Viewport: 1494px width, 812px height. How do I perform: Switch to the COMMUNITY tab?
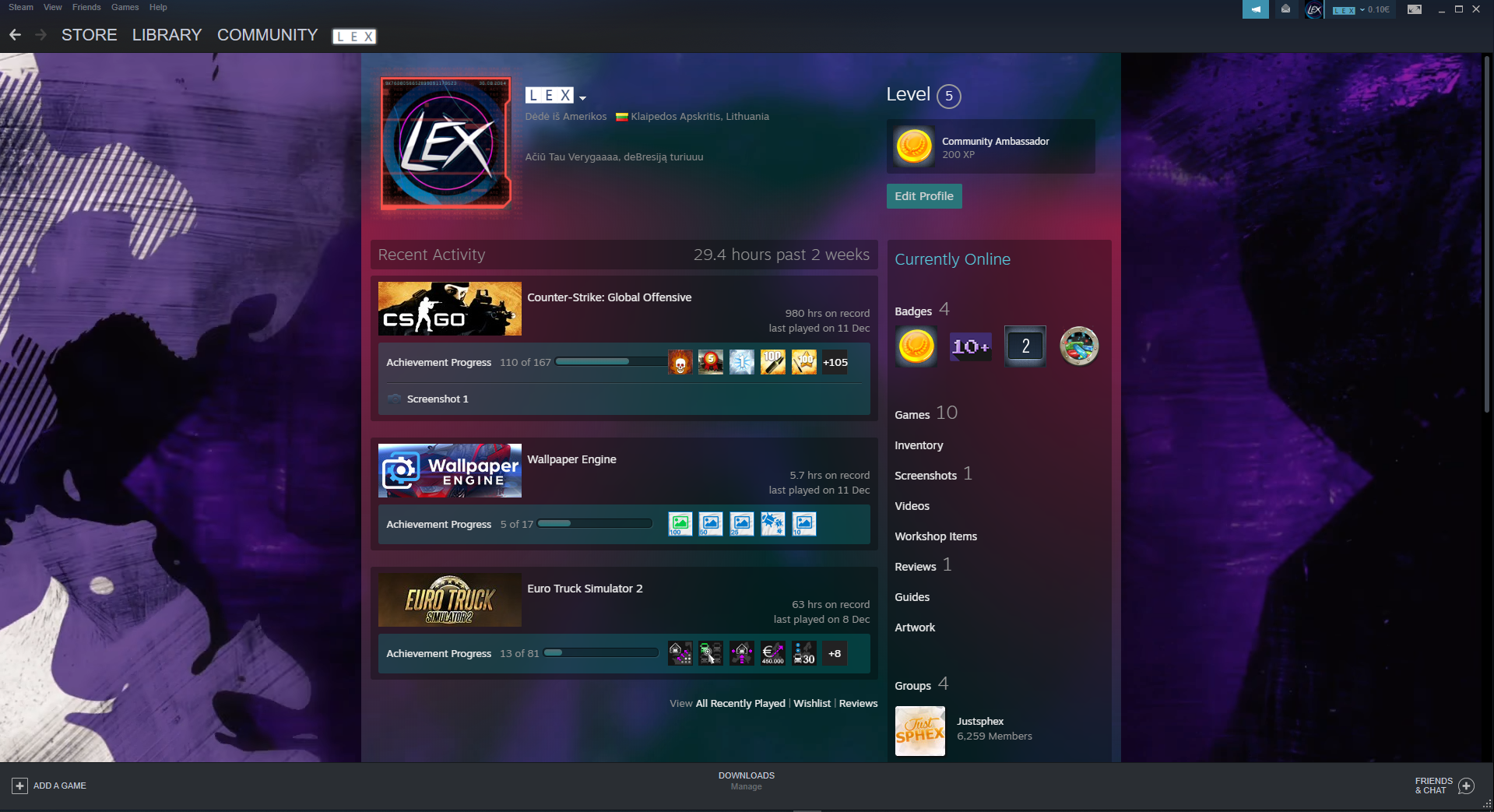(x=267, y=35)
